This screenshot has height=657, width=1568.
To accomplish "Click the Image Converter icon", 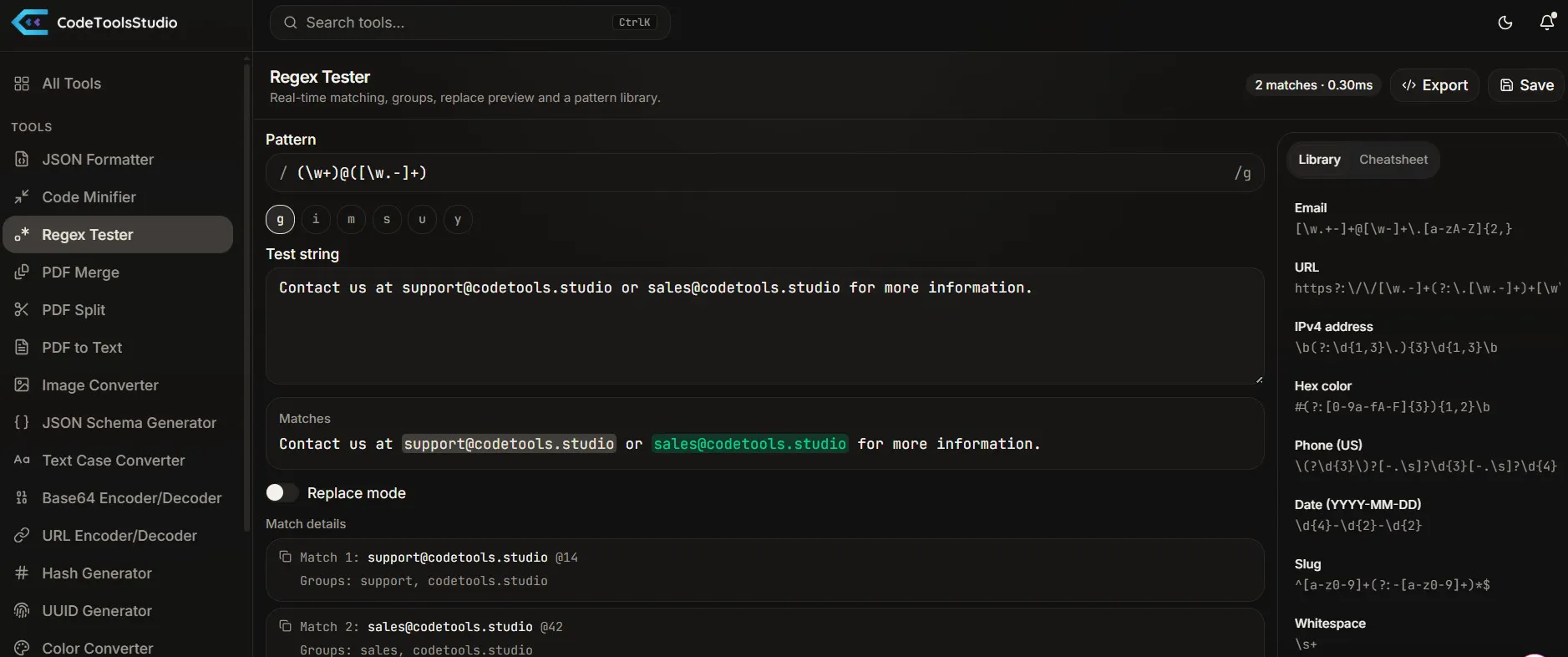I will pyautogui.click(x=22, y=385).
